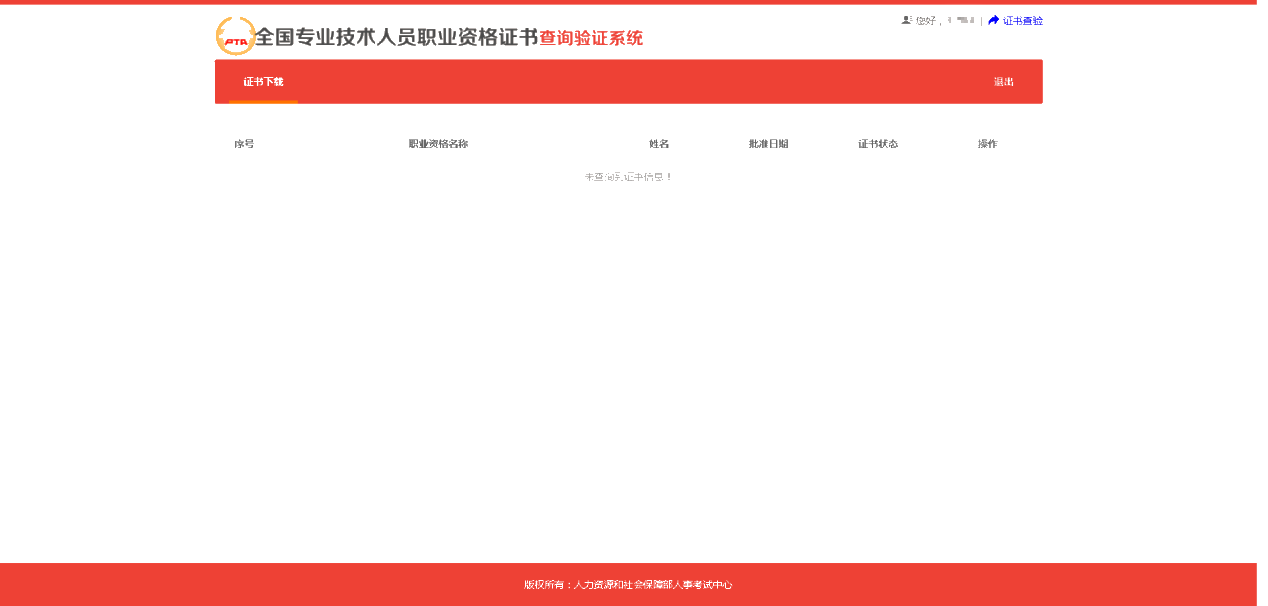Viewport: 1268px width, 606px height.
Task: Click the no-certificate-found message text
Action: coord(629,177)
